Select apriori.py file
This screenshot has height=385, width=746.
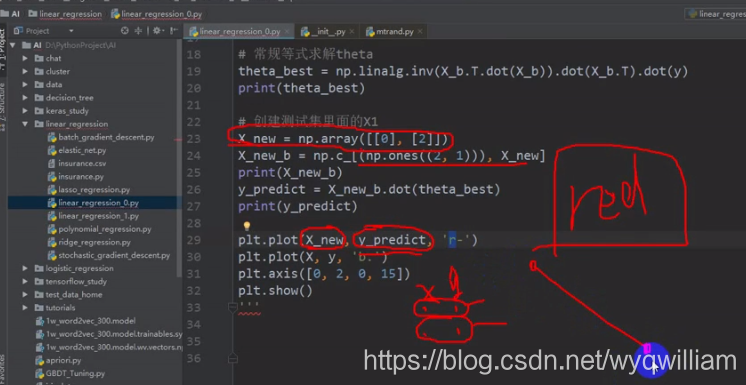(59, 360)
